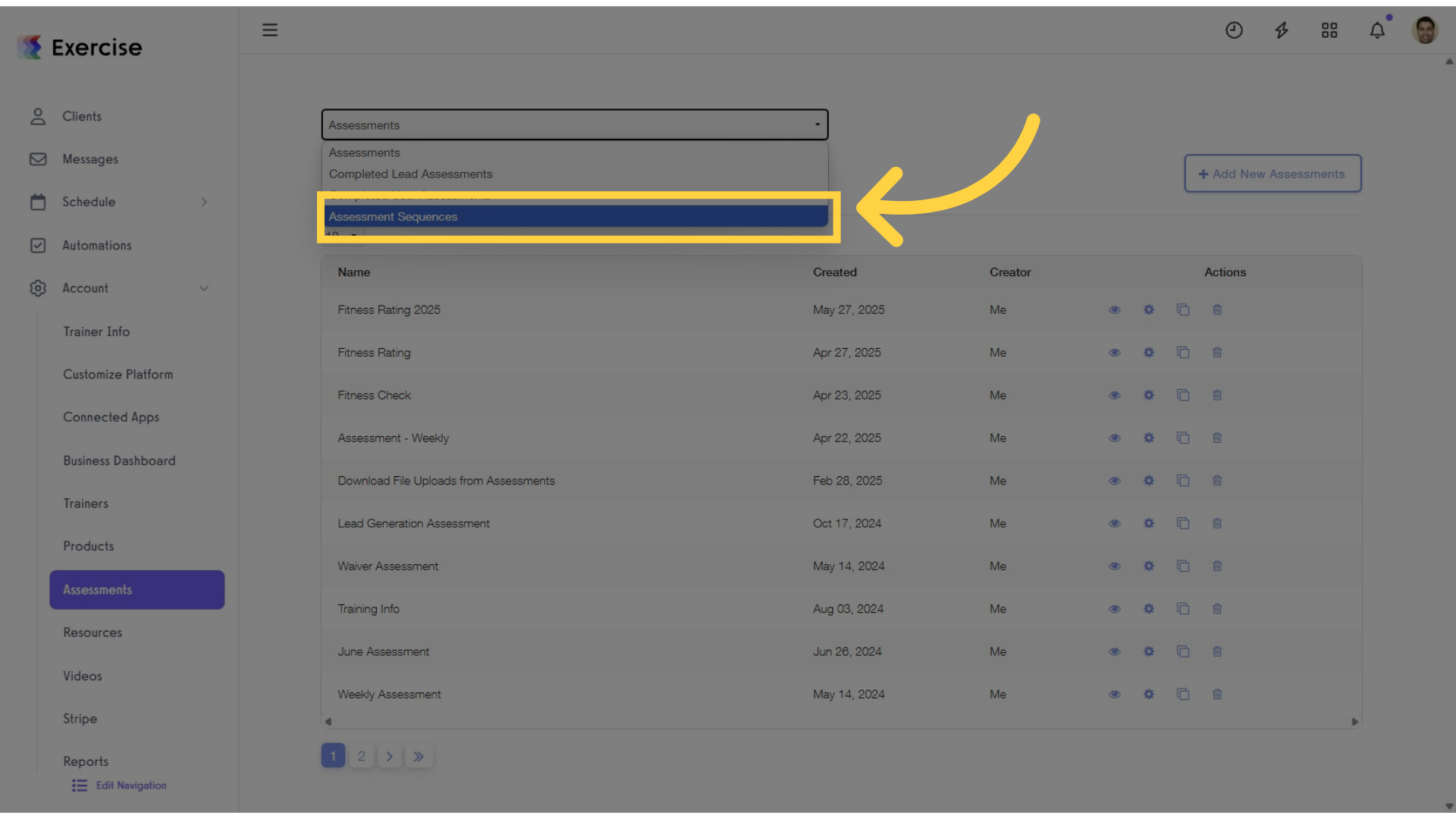View Lead Generation Assessment eye icon
The width and height of the screenshot is (1456, 819).
pos(1115,523)
